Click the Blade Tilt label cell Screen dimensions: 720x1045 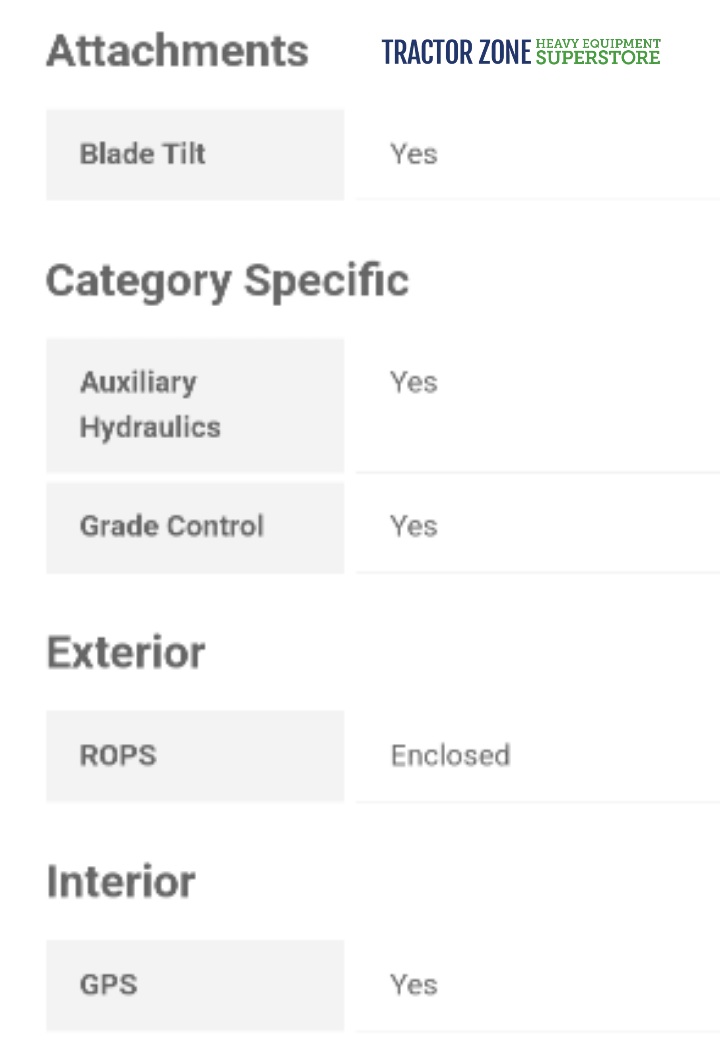tap(143, 155)
